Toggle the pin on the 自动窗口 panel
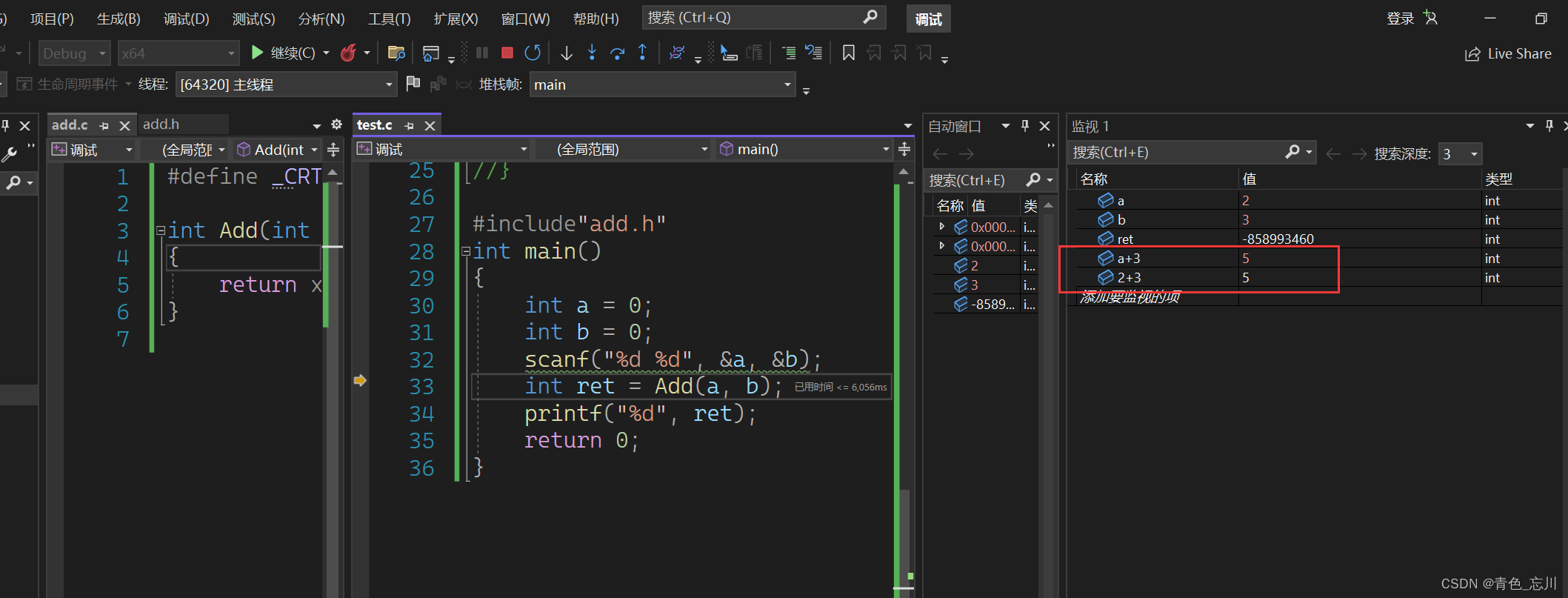1568x598 pixels. tap(1025, 126)
